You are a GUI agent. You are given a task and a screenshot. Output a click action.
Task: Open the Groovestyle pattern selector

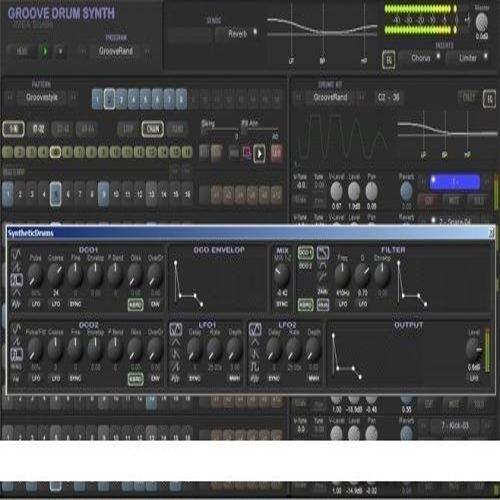click(x=42, y=97)
